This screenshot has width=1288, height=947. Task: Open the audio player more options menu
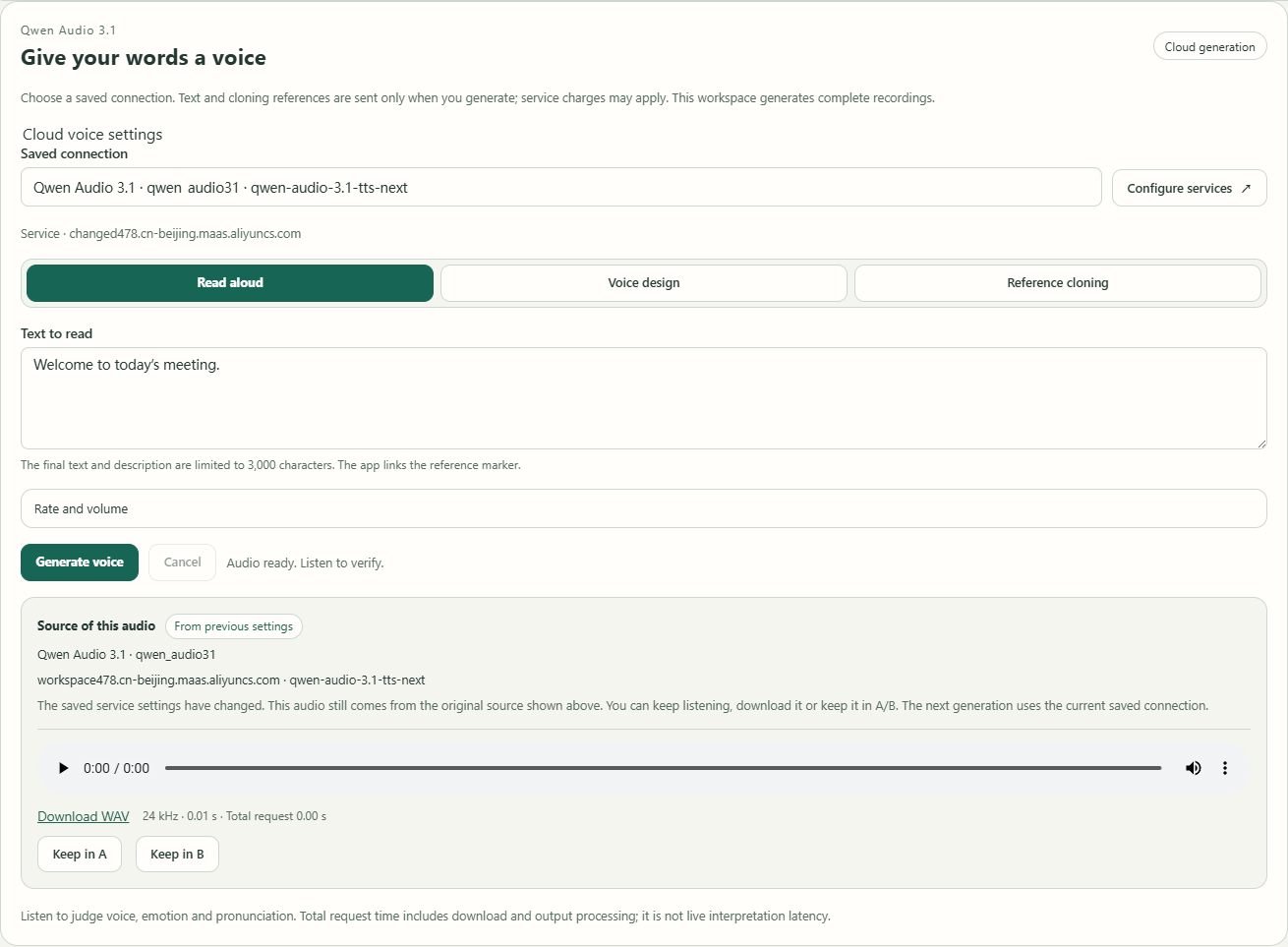pos(1225,768)
